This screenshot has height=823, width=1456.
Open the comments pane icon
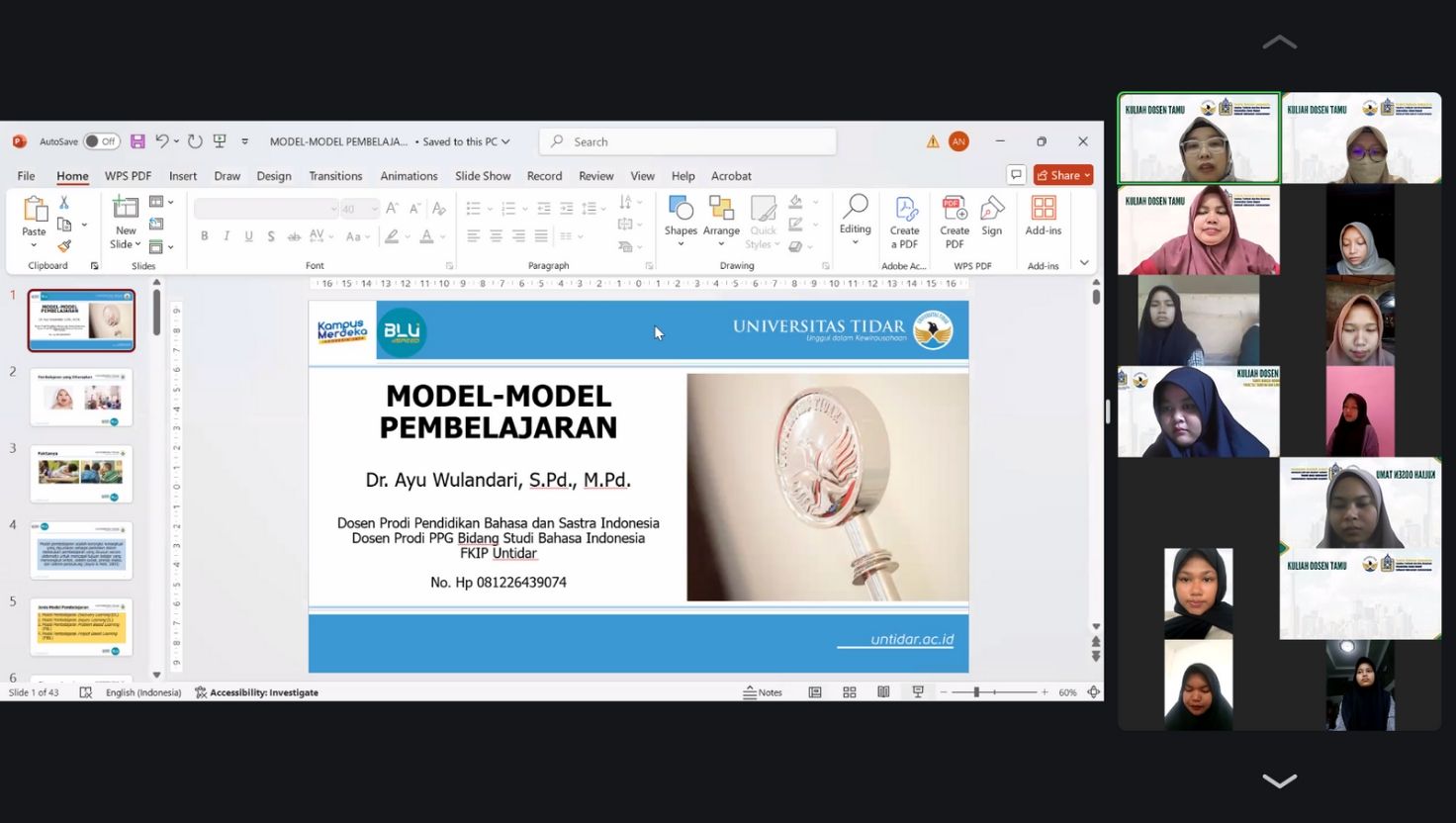tap(1016, 175)
